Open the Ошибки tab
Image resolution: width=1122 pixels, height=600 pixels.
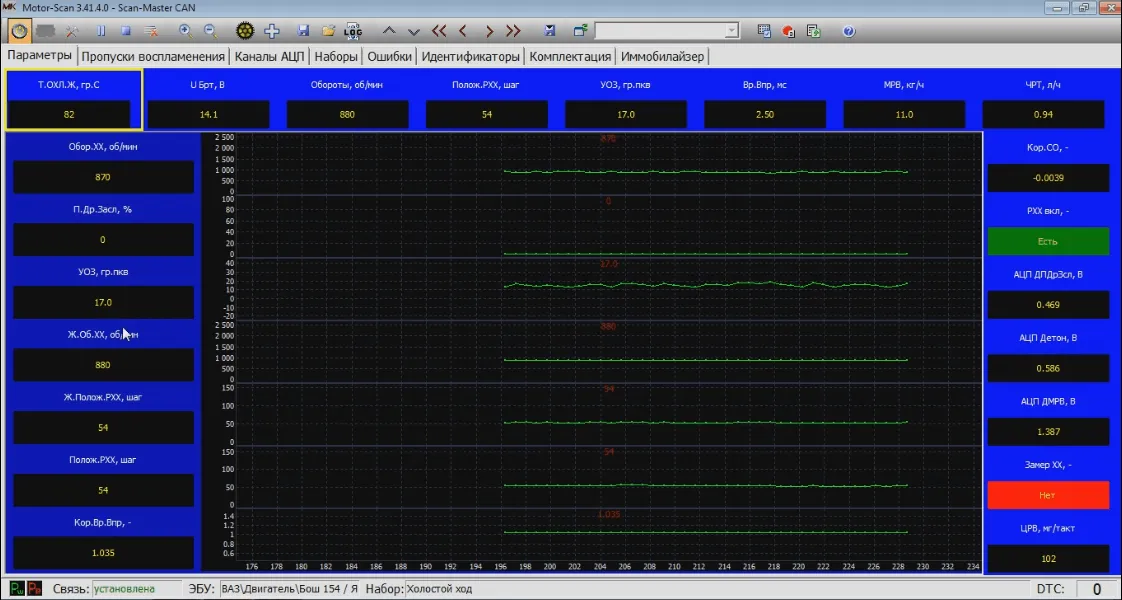click(x=390, y=56)
